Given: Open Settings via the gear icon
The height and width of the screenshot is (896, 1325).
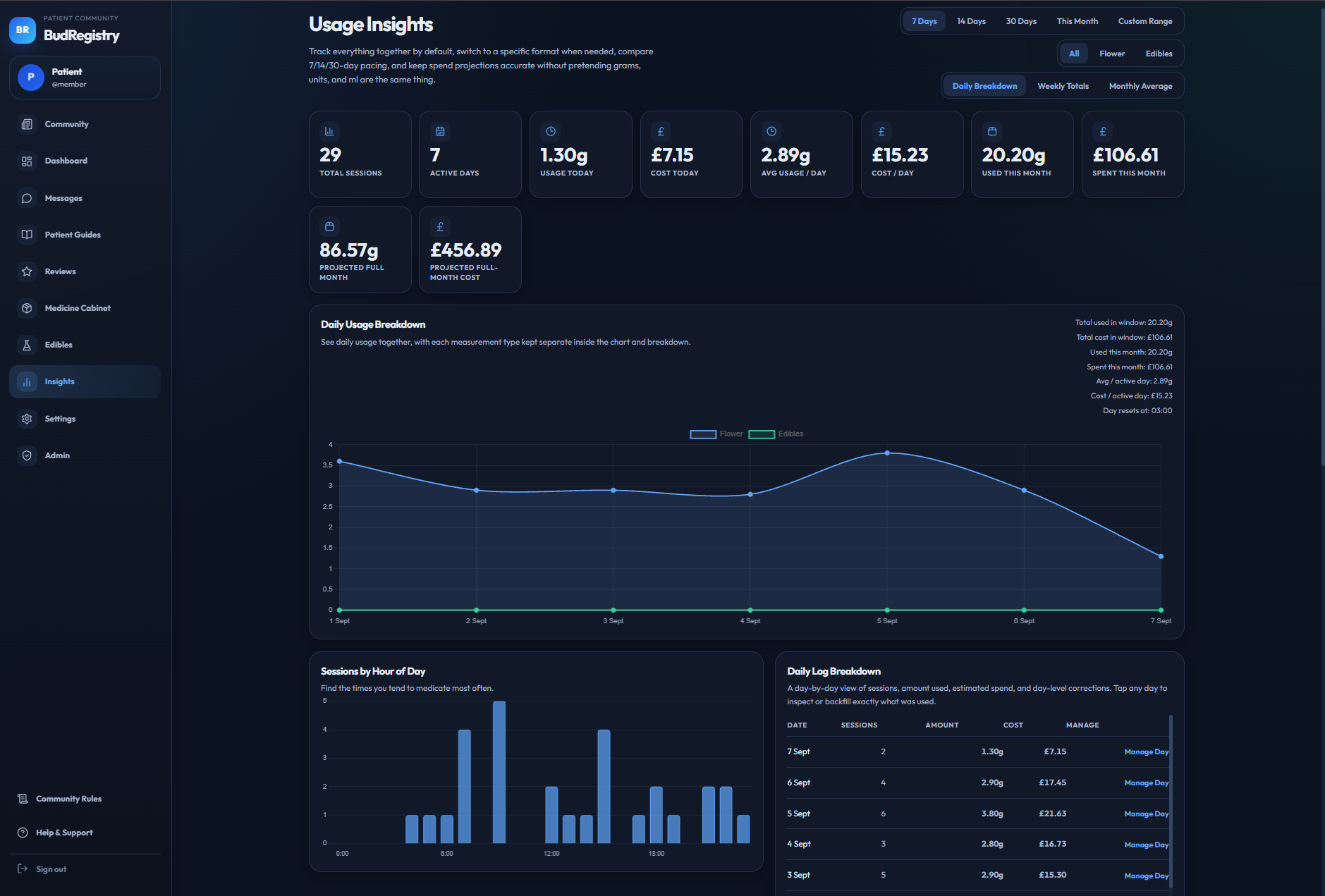Looking at the screenshot, I should pos(27,419).
